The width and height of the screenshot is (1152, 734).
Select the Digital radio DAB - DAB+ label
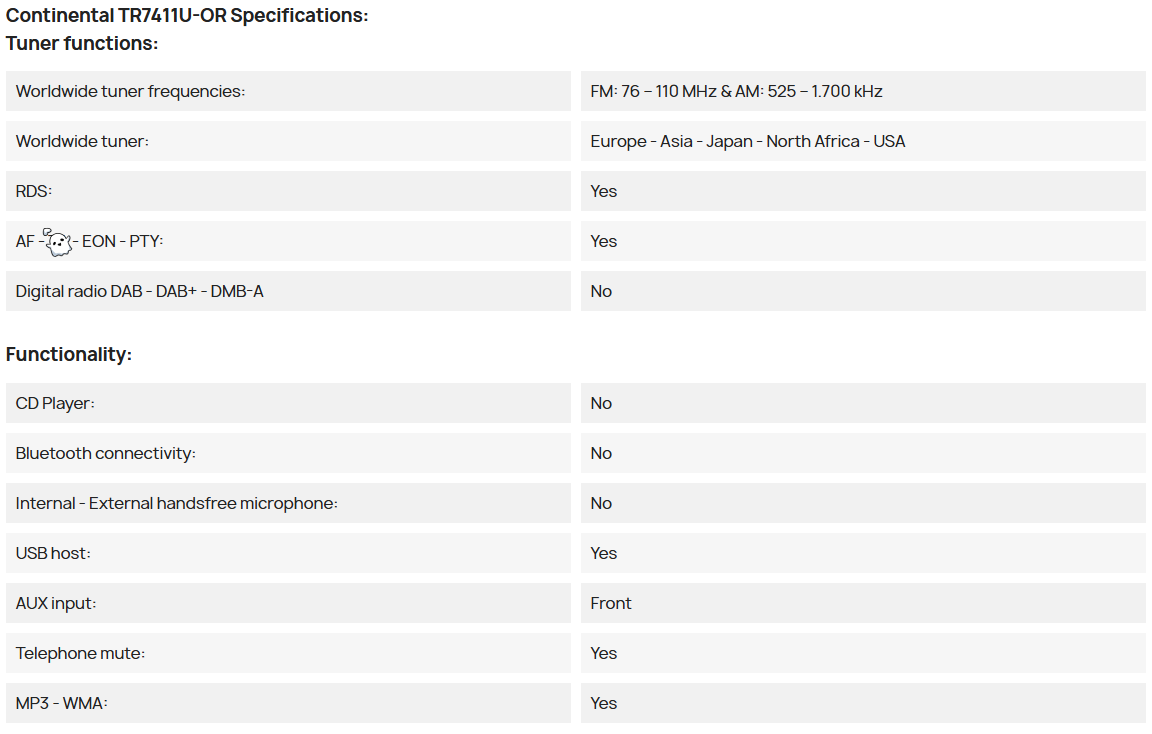[x=140, y=291]
